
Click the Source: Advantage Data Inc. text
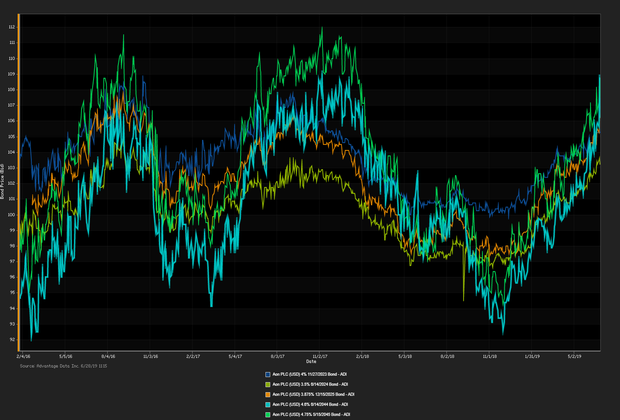(63, 366)
